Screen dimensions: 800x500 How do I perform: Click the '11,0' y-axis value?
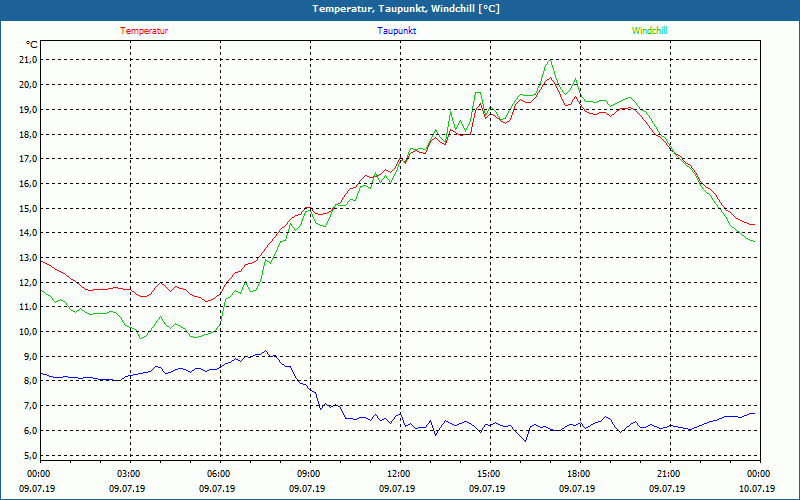click(x=29, y=307)
